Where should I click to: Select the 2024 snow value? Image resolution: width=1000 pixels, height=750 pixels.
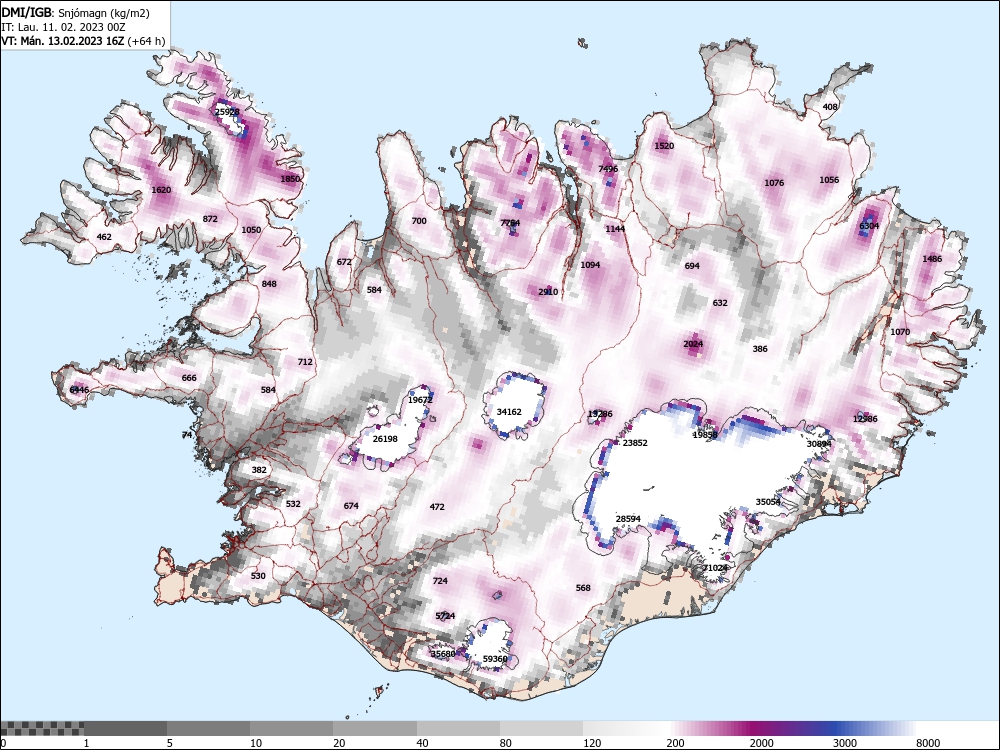(693, 344)
